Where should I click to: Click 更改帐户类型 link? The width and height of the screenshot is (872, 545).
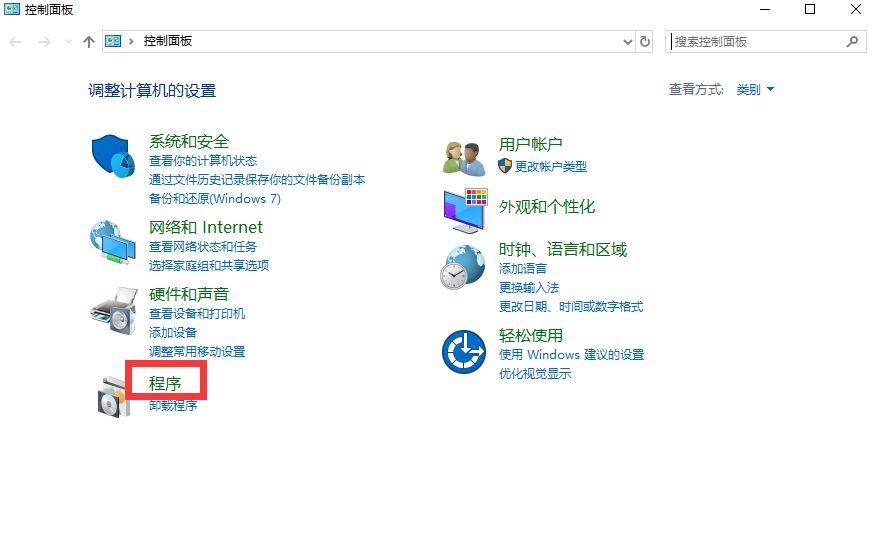pyautogui.click(x=551, y=167)
